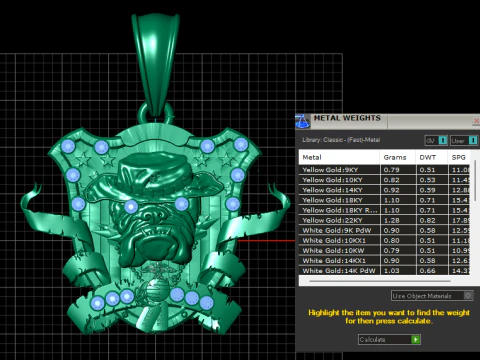Viewport: 480px width, 360px height.
Task: Select the White Gold:14KX1 row
Action: (384, 260)
